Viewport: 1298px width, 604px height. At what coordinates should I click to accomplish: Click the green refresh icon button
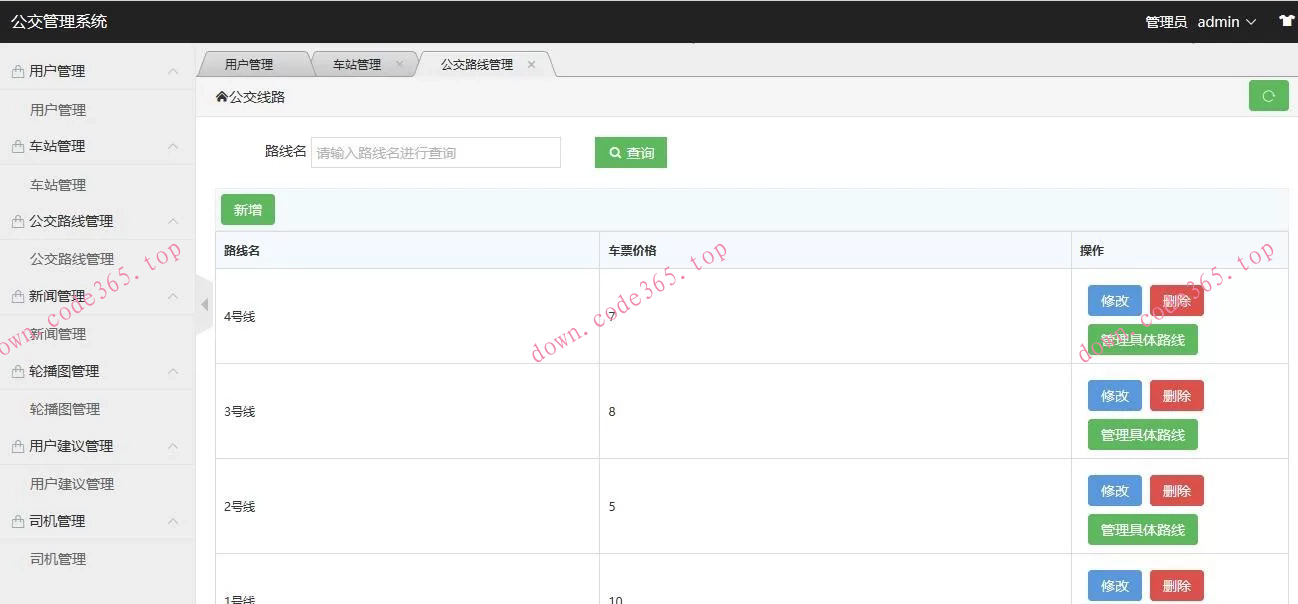pos(1268,96)
